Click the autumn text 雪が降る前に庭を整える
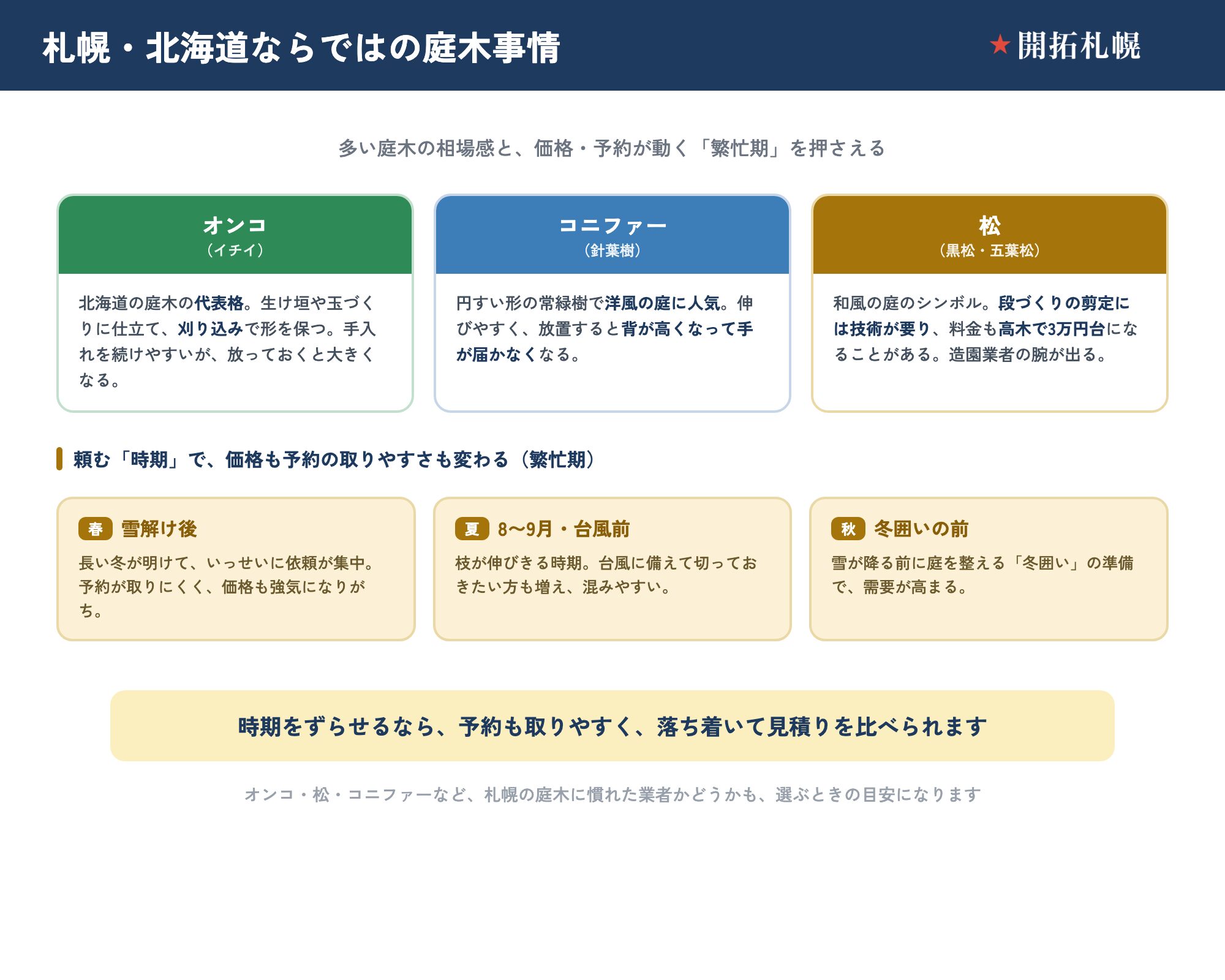 (x=982, y=575)
